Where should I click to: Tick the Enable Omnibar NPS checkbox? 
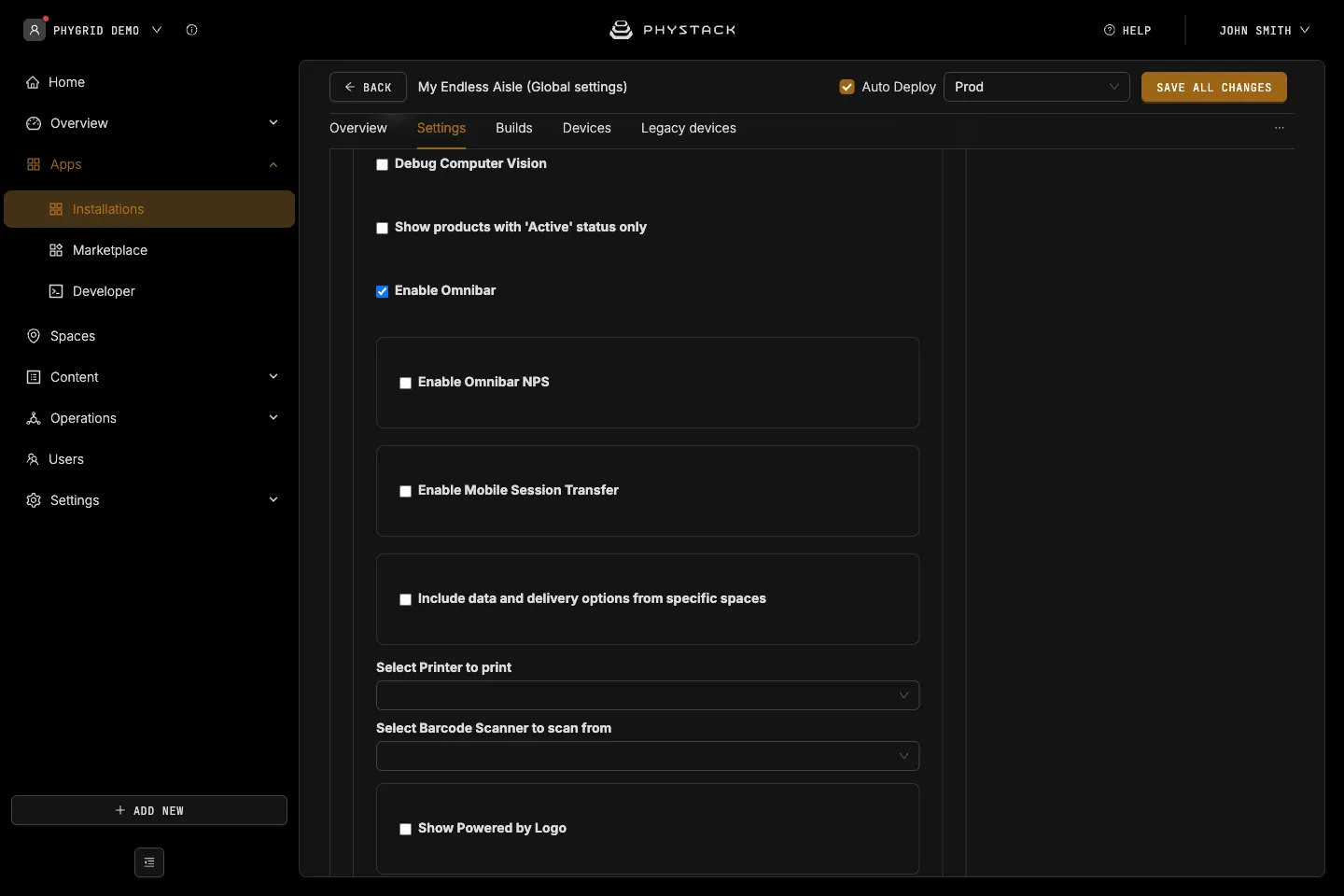pyautogui.click(x=405, y=383)
